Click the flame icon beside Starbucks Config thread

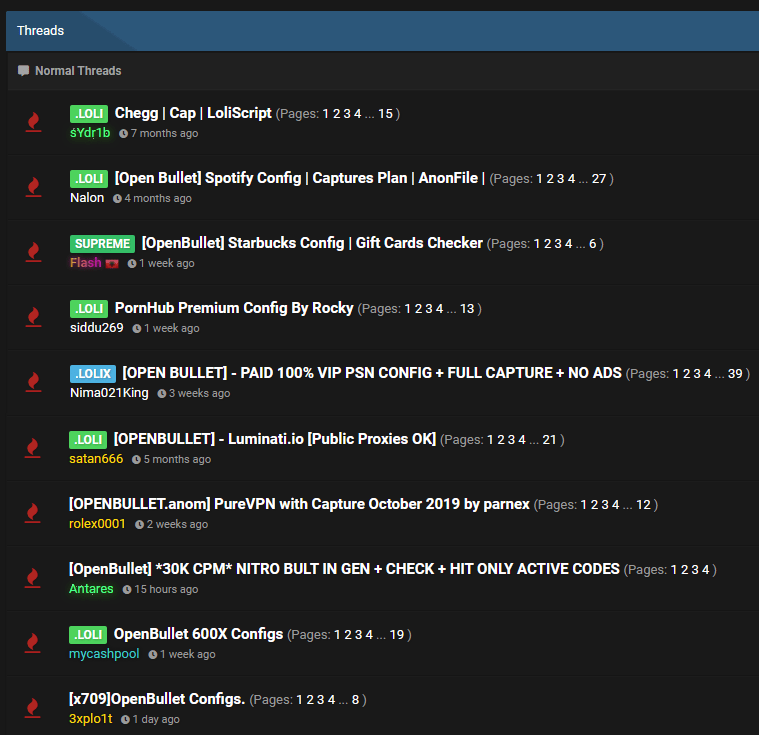33,252
